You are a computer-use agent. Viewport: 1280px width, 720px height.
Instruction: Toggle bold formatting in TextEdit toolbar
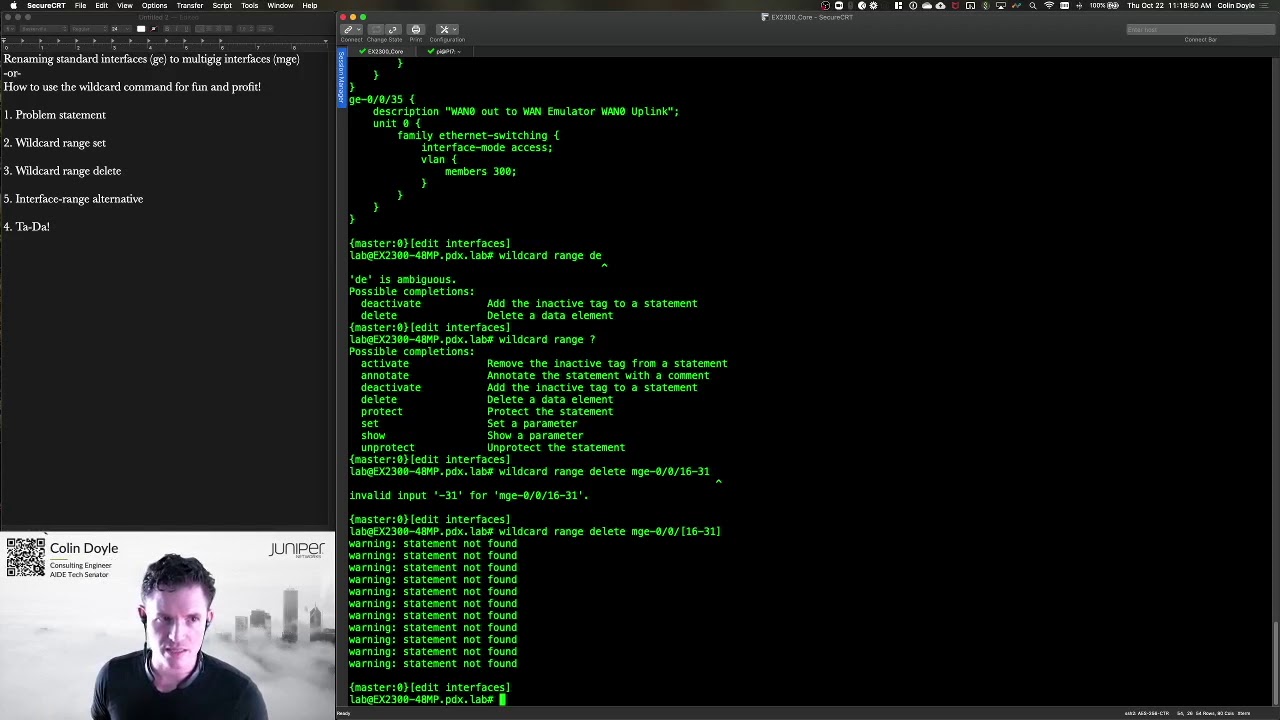click(x=165, y=29)
